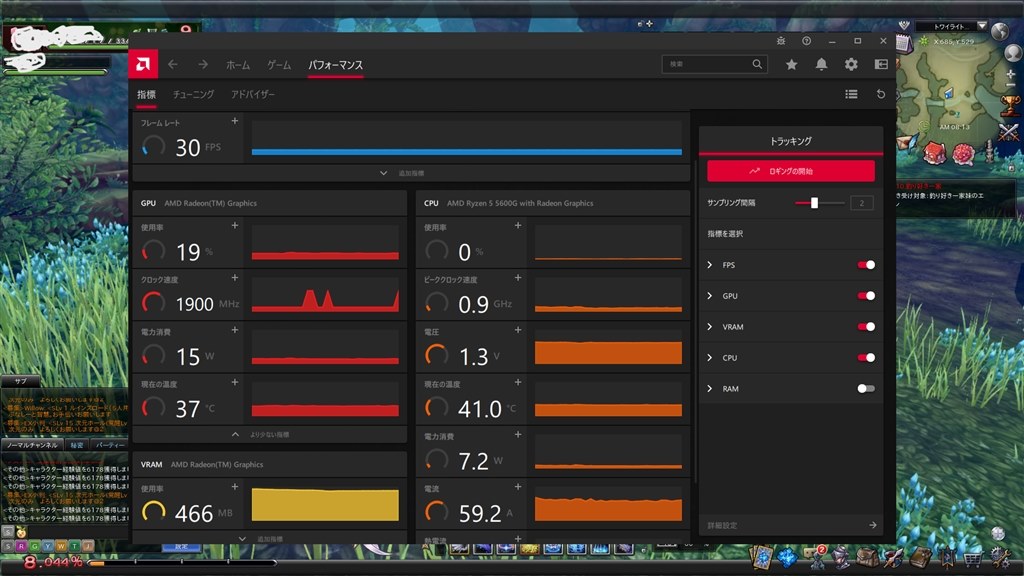Viewport: 1024px width, 576px height.
Task: Open settings gear icon
Action: click(x=851, y=64)
